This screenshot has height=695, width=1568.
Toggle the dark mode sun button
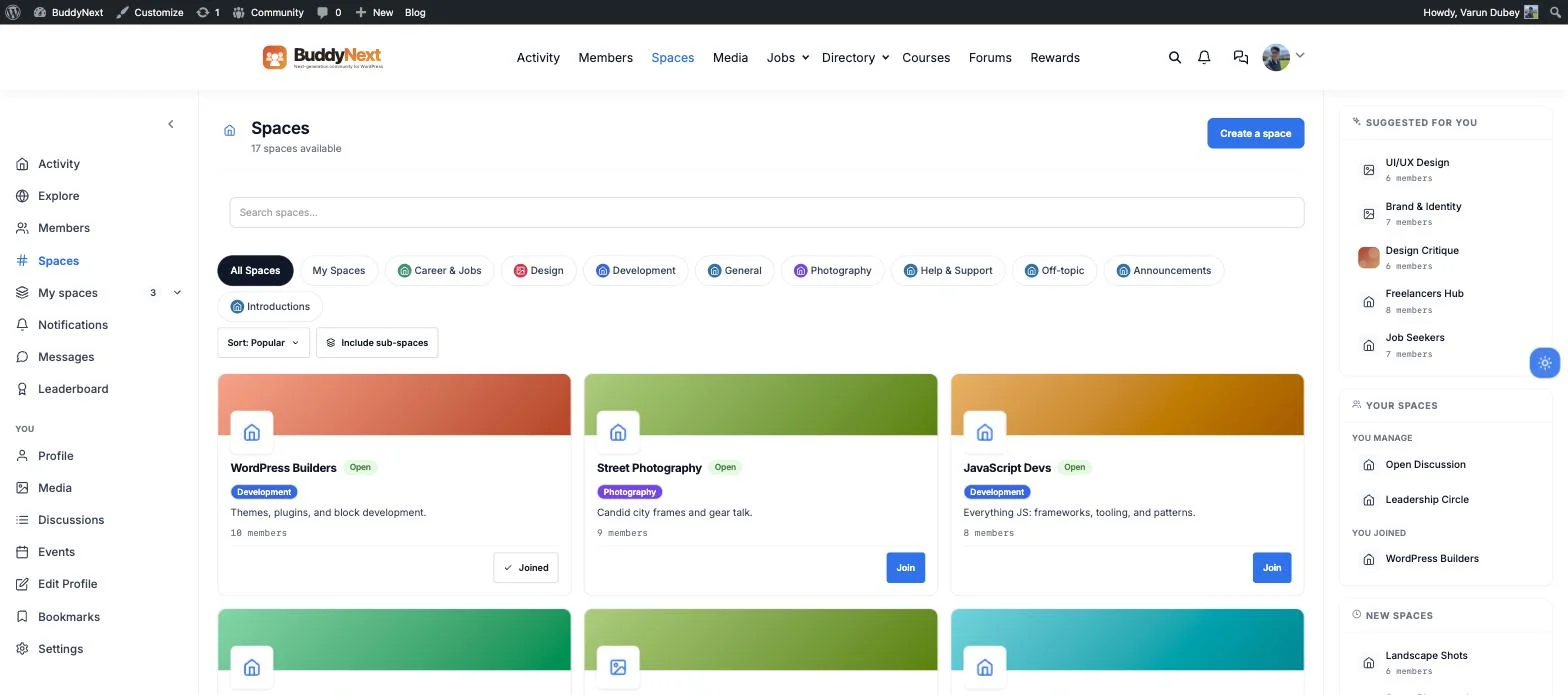pos(1545,363)
